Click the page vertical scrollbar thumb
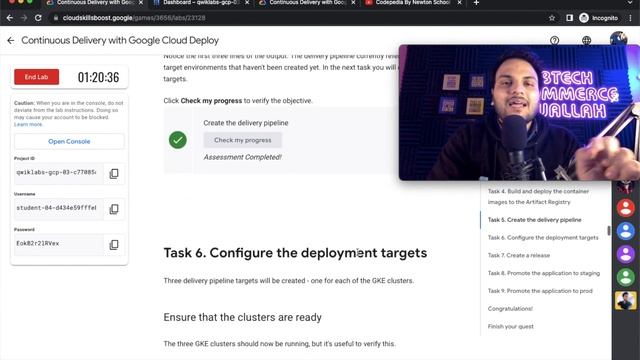This screenshot has width=640, height=360. (x=609, y=231)
